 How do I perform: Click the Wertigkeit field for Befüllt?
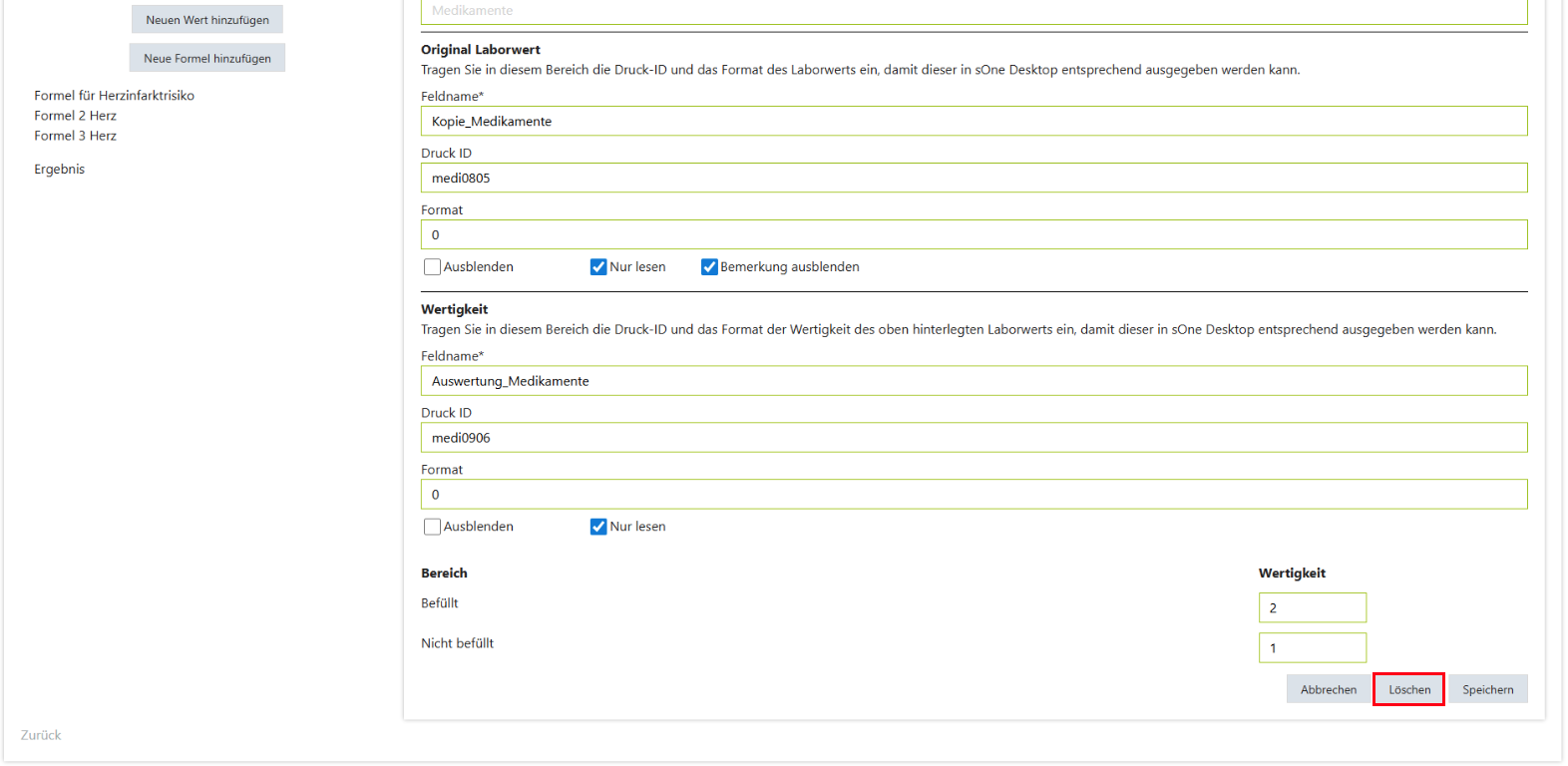tap(1312, 607)
